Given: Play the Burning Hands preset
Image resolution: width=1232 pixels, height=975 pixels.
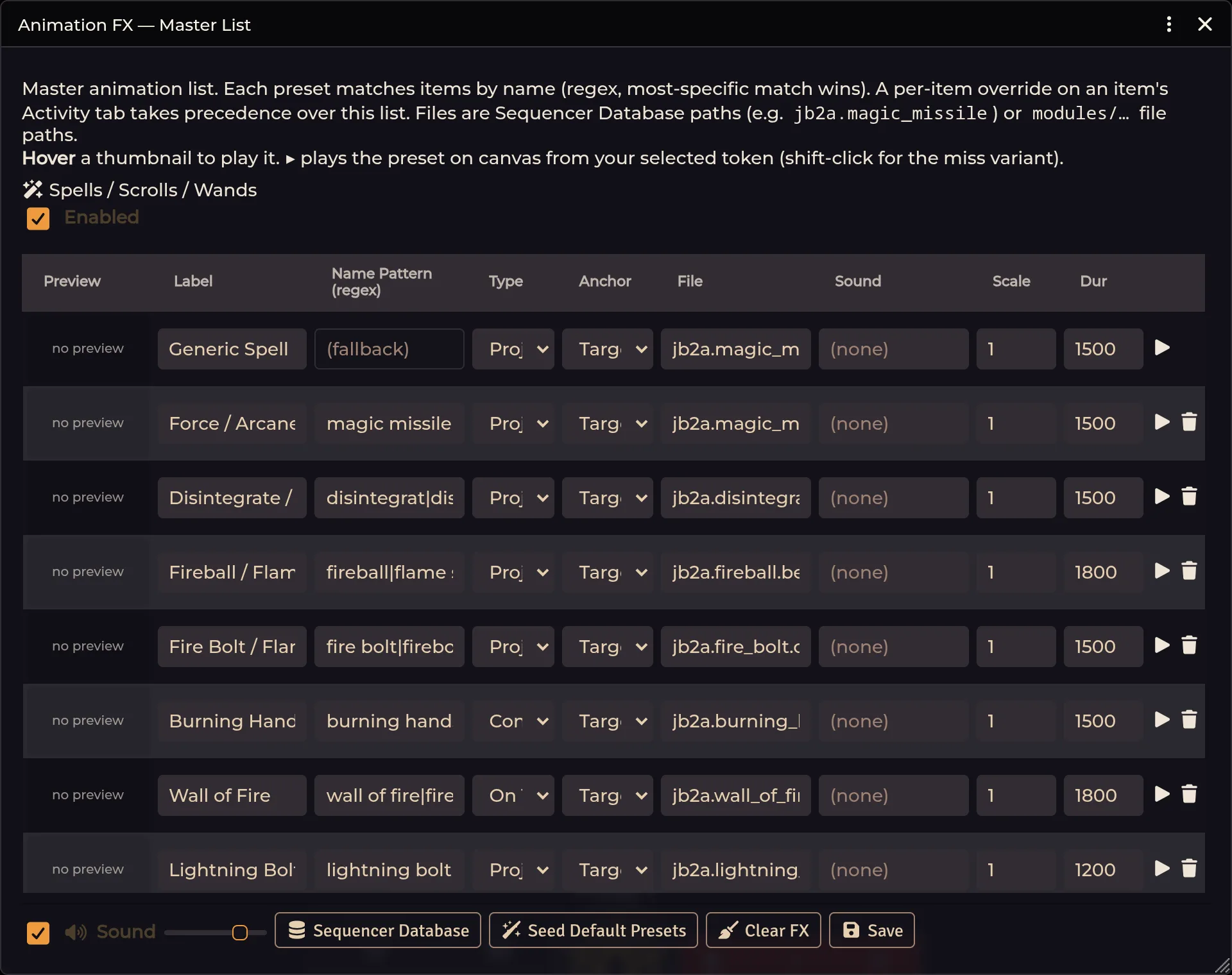Looking at the screenshot, I should (1162, 720).
